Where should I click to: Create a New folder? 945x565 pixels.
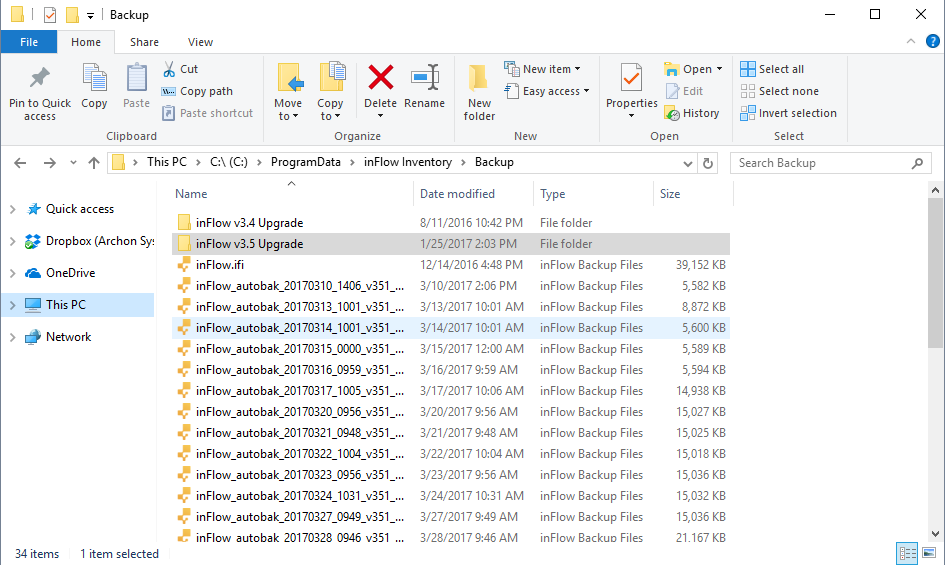[x=479, y=92]
